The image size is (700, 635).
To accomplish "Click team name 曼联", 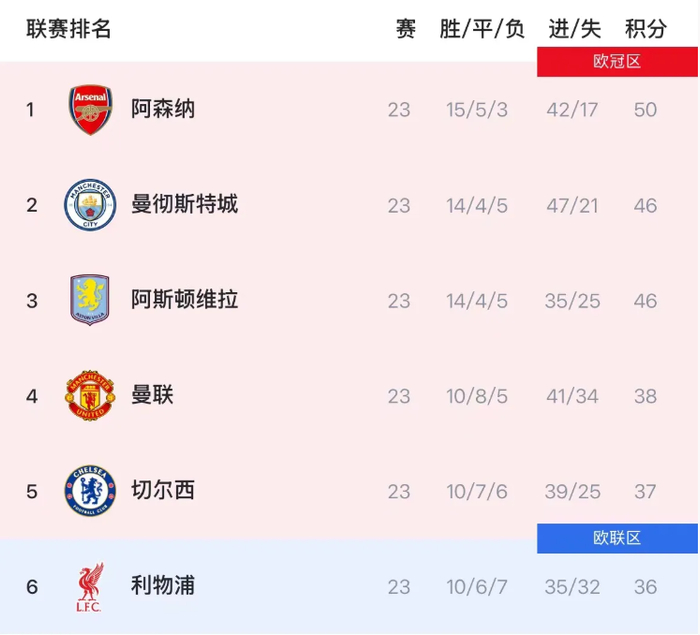I will (x=153, y=396).
